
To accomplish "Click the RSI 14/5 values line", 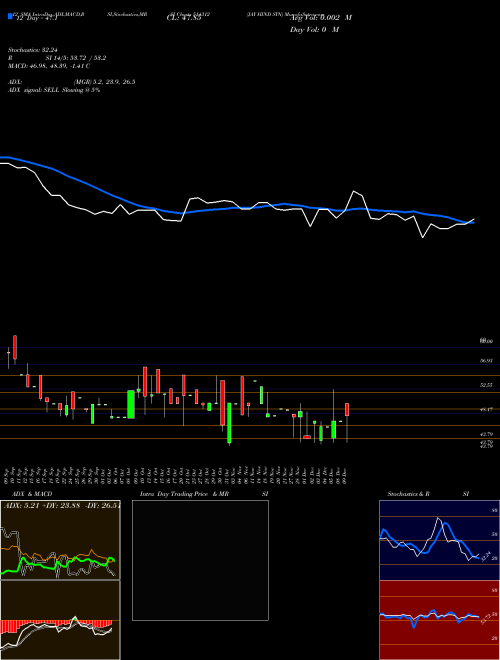I will point(57,58).
